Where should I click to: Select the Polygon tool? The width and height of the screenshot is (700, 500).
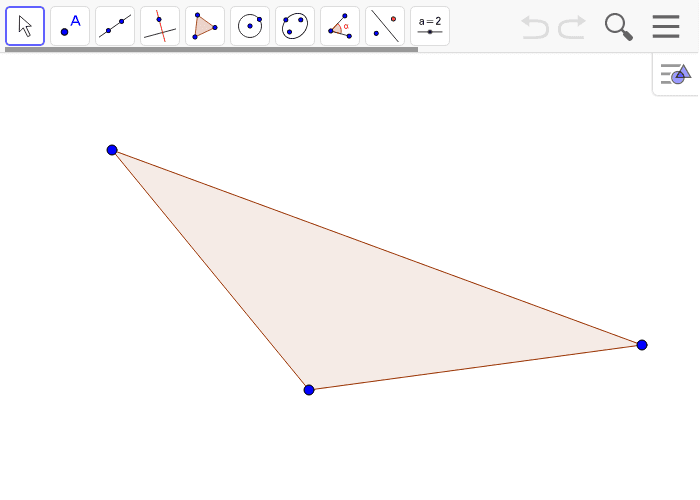[x=205, y=26]
